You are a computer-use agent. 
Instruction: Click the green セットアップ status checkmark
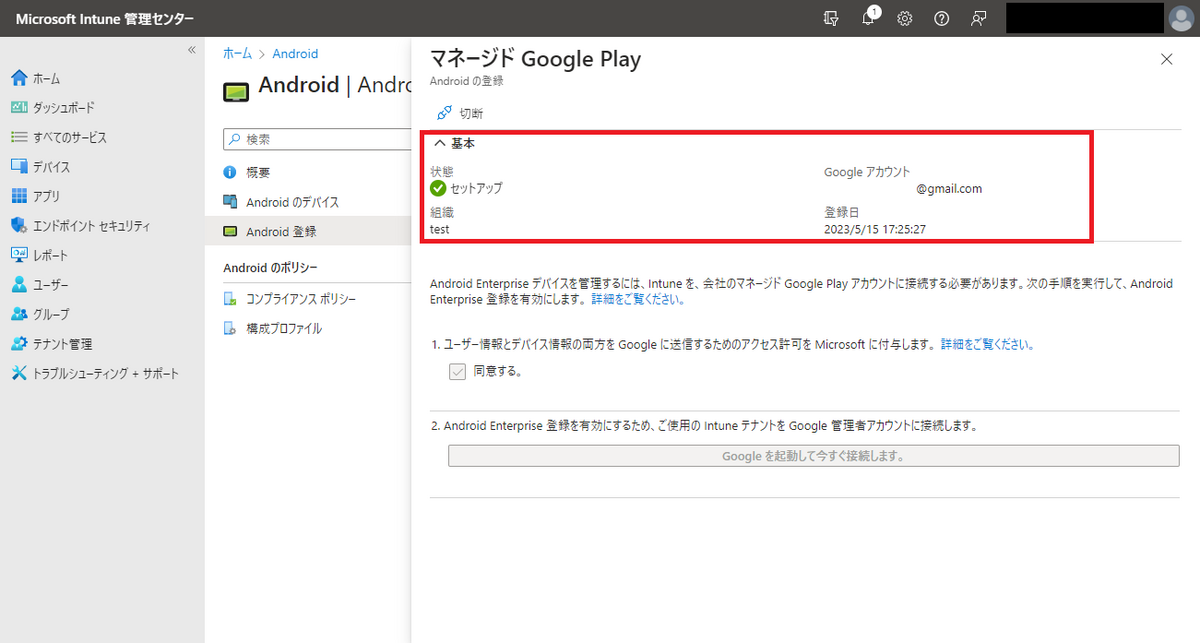pyautogui.click(x=438, y=188)
